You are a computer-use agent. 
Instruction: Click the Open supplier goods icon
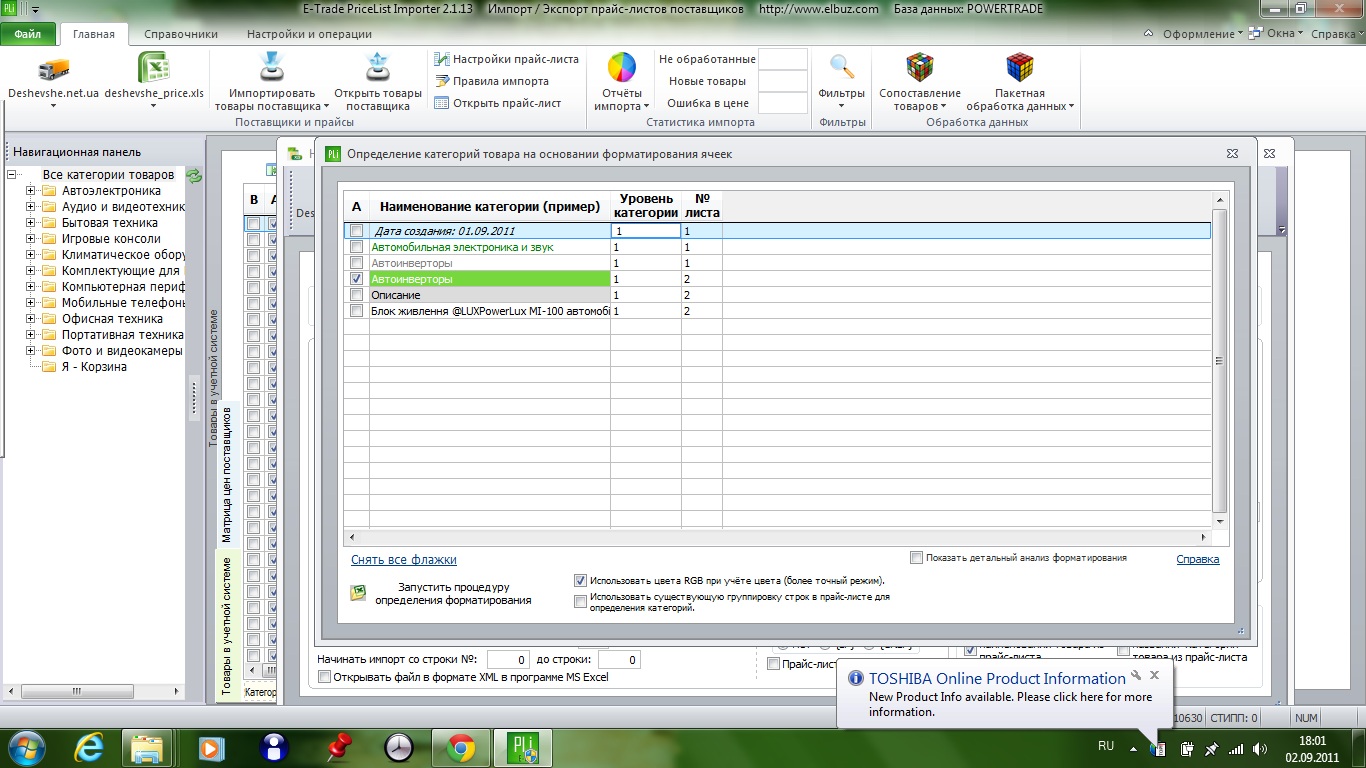pos(378,67)
